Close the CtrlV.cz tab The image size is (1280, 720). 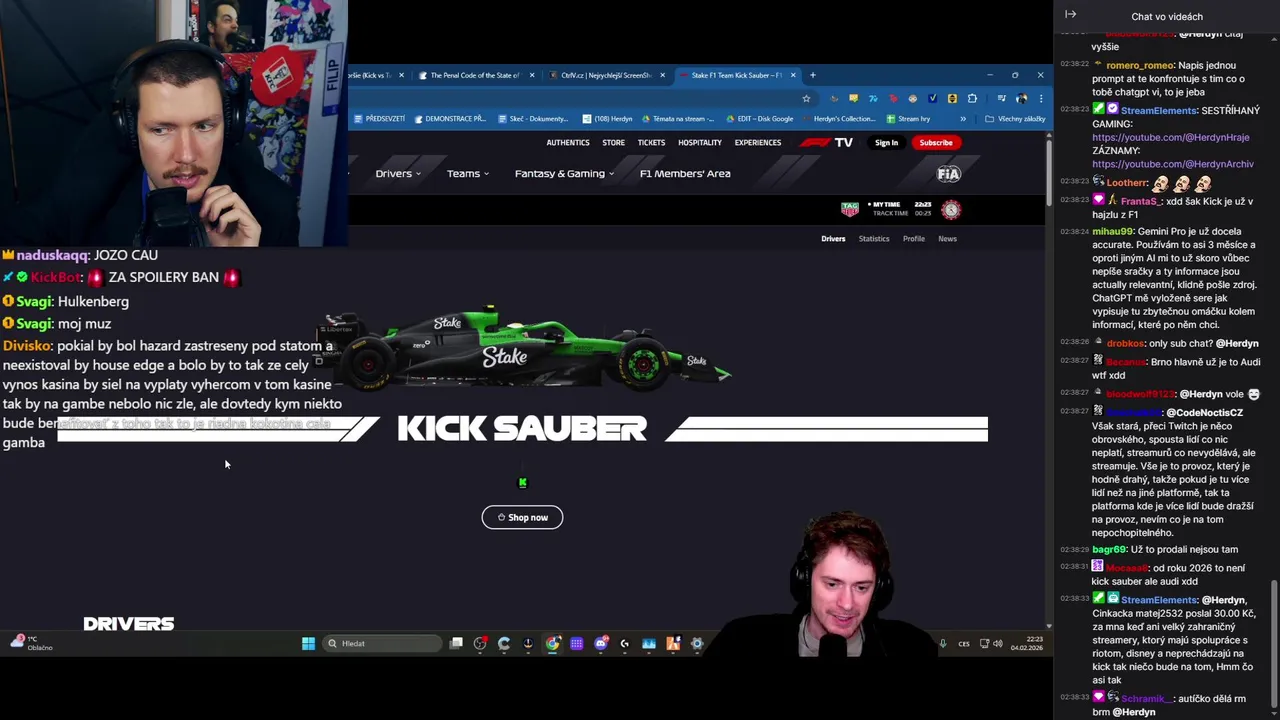(662, 75)
